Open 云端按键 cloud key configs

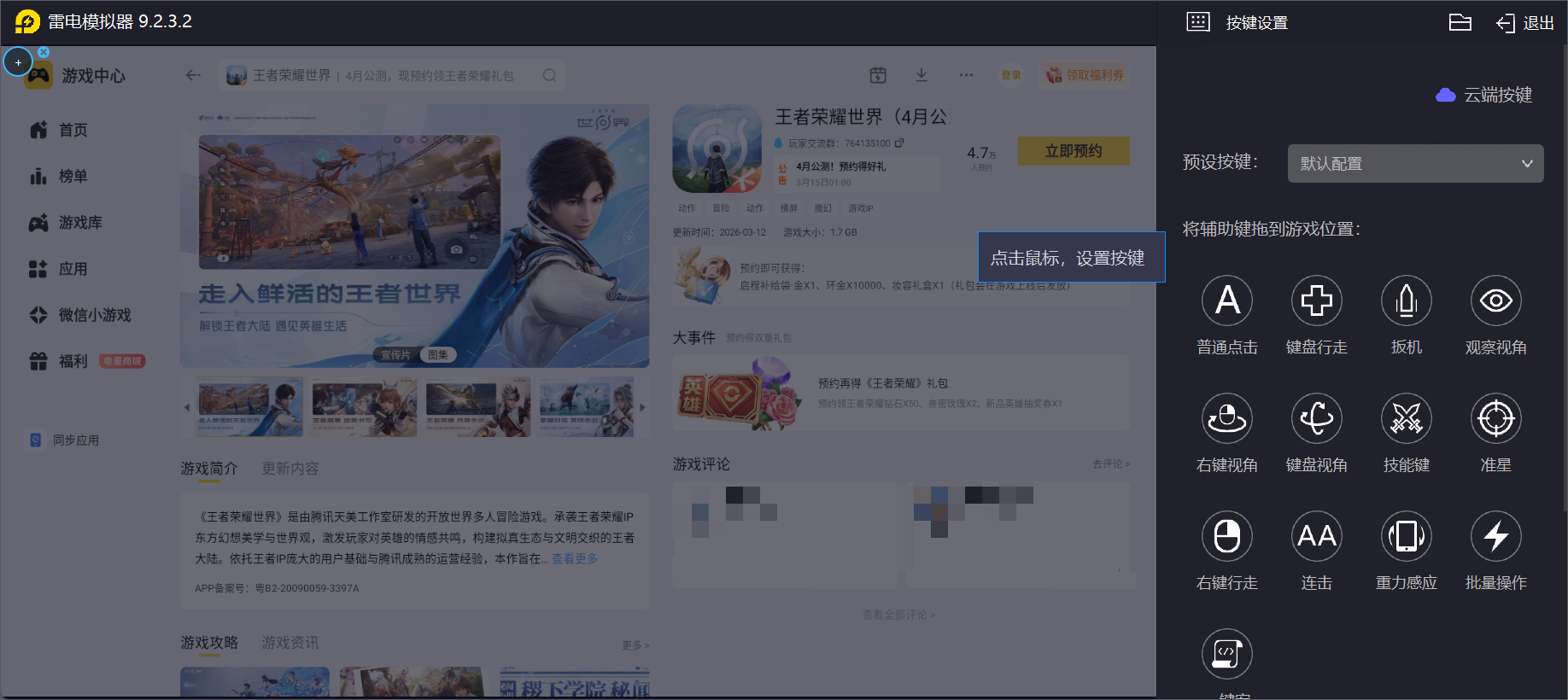point(1484,95)
